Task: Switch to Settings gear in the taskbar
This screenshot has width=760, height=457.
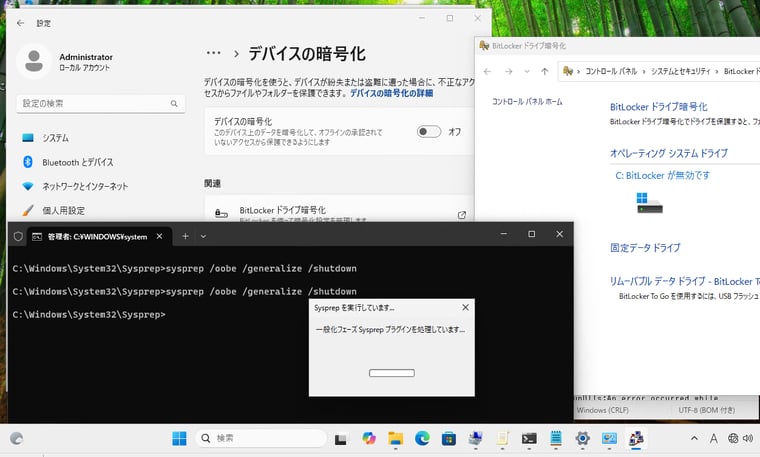Action: (583, 439)
